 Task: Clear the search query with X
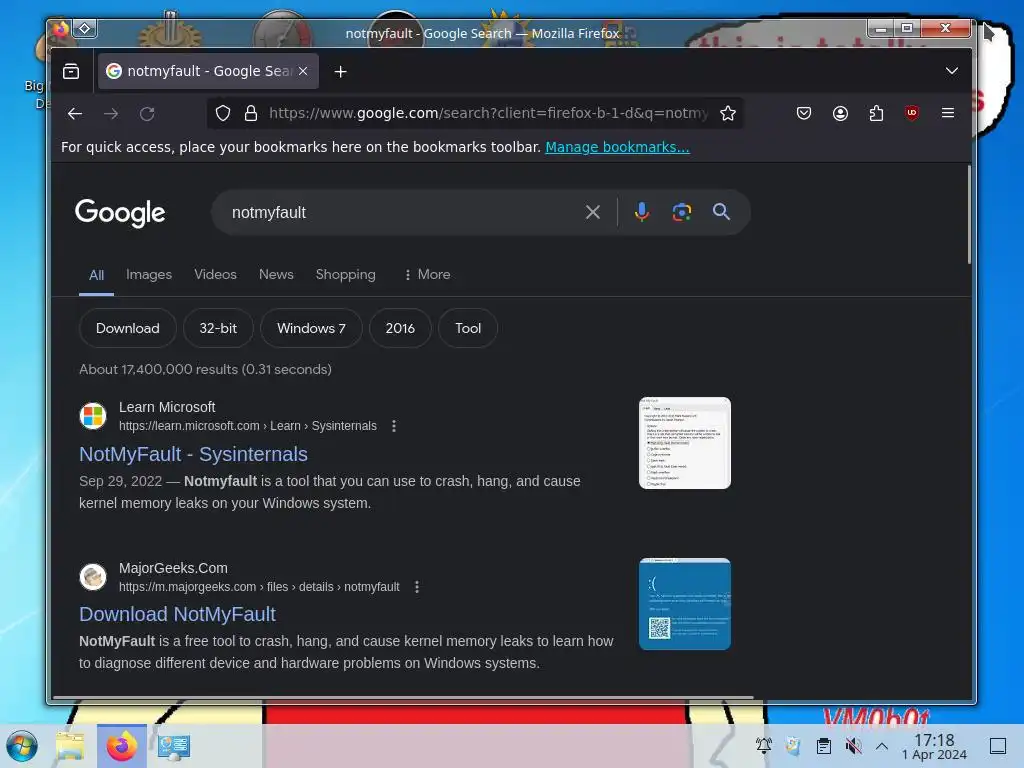[592, 212]
